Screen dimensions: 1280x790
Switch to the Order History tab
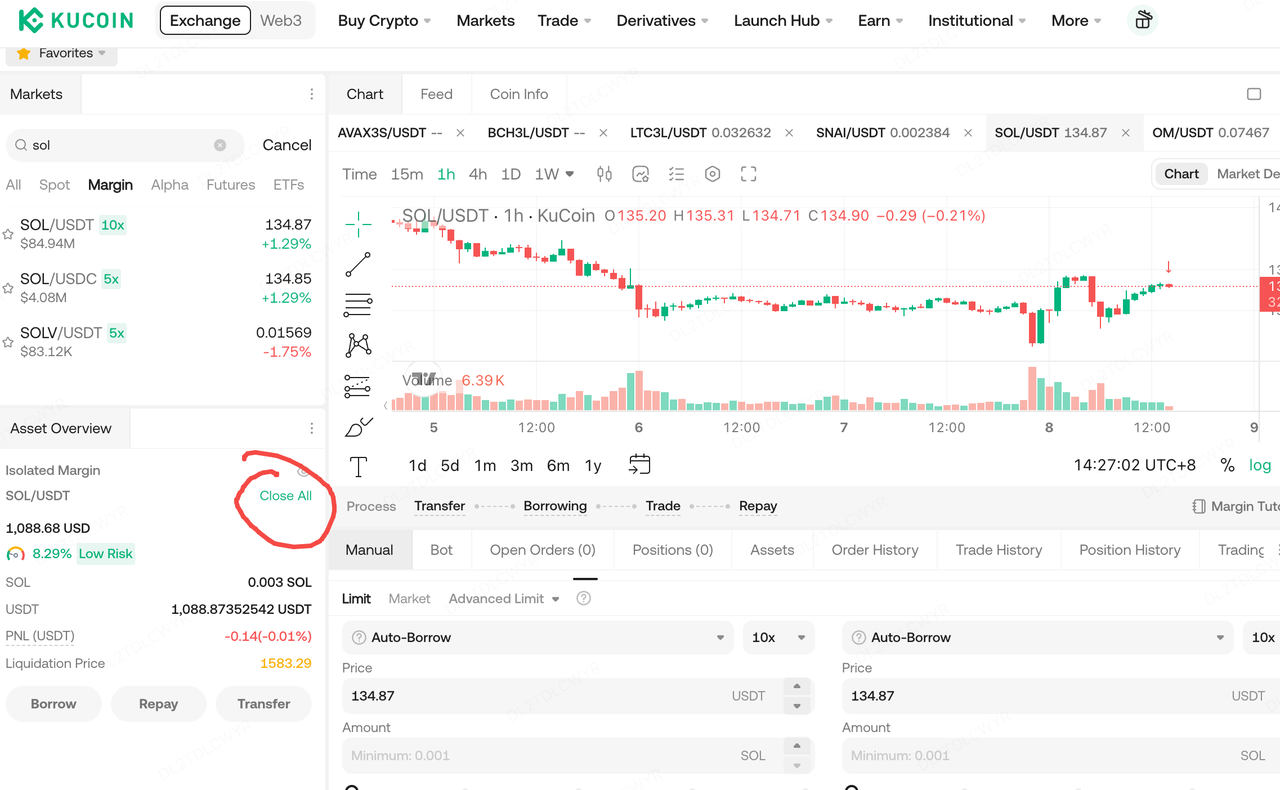point(874,550)
